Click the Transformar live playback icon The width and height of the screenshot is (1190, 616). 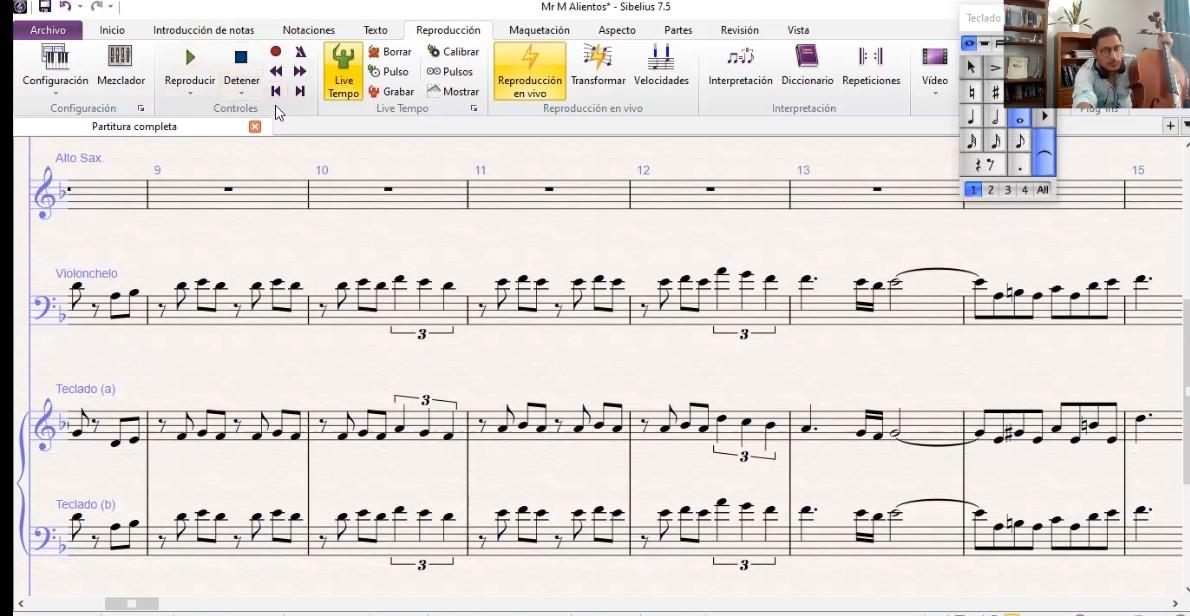pyautogui.click(x=598, y=66)
